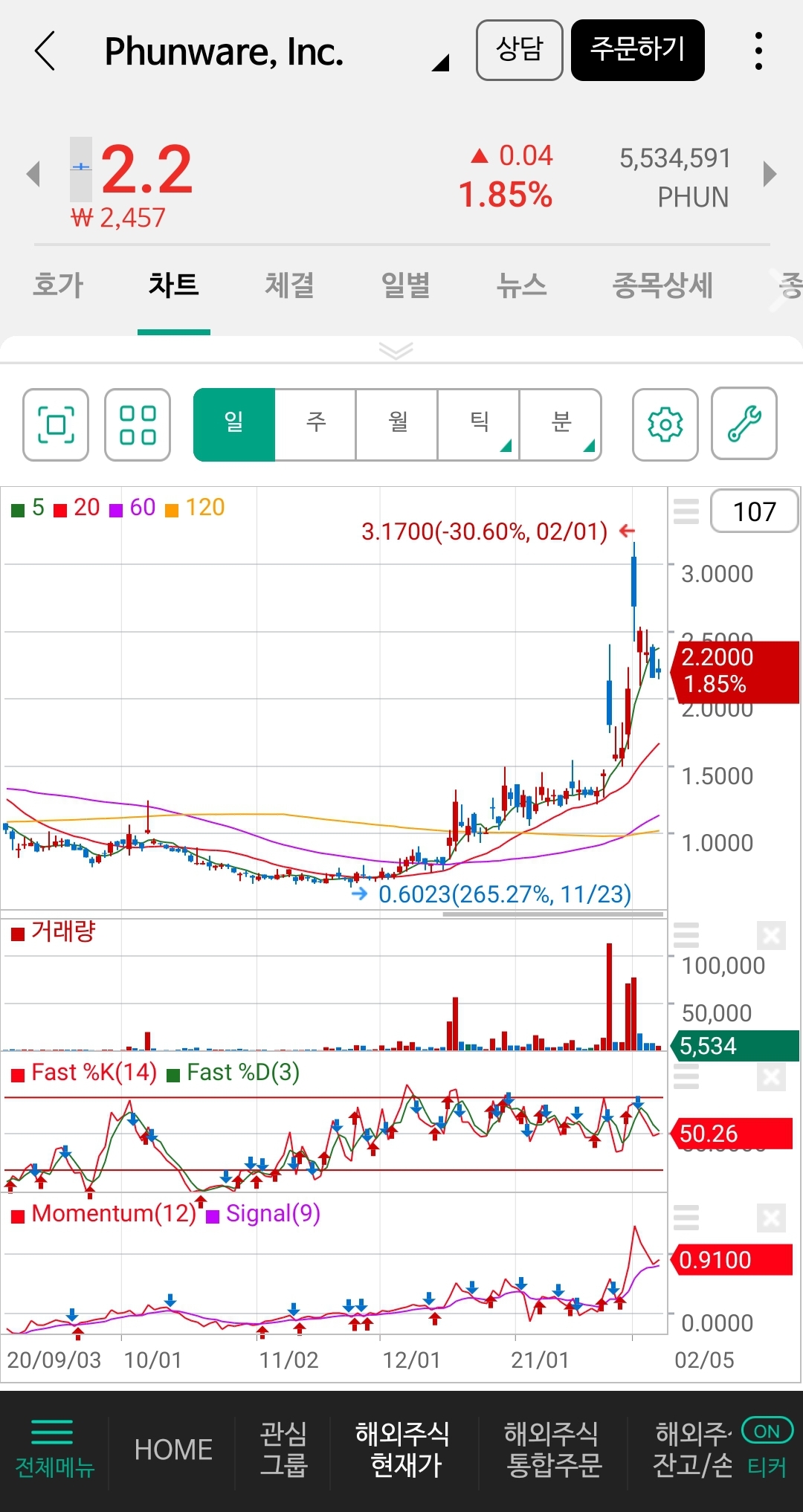Viewport: 803px width, 1512px height.
Task: Tap the low marker 0.6023(265.27%, 11/23)
Action: pyautogui.click(x=505, y=894)
